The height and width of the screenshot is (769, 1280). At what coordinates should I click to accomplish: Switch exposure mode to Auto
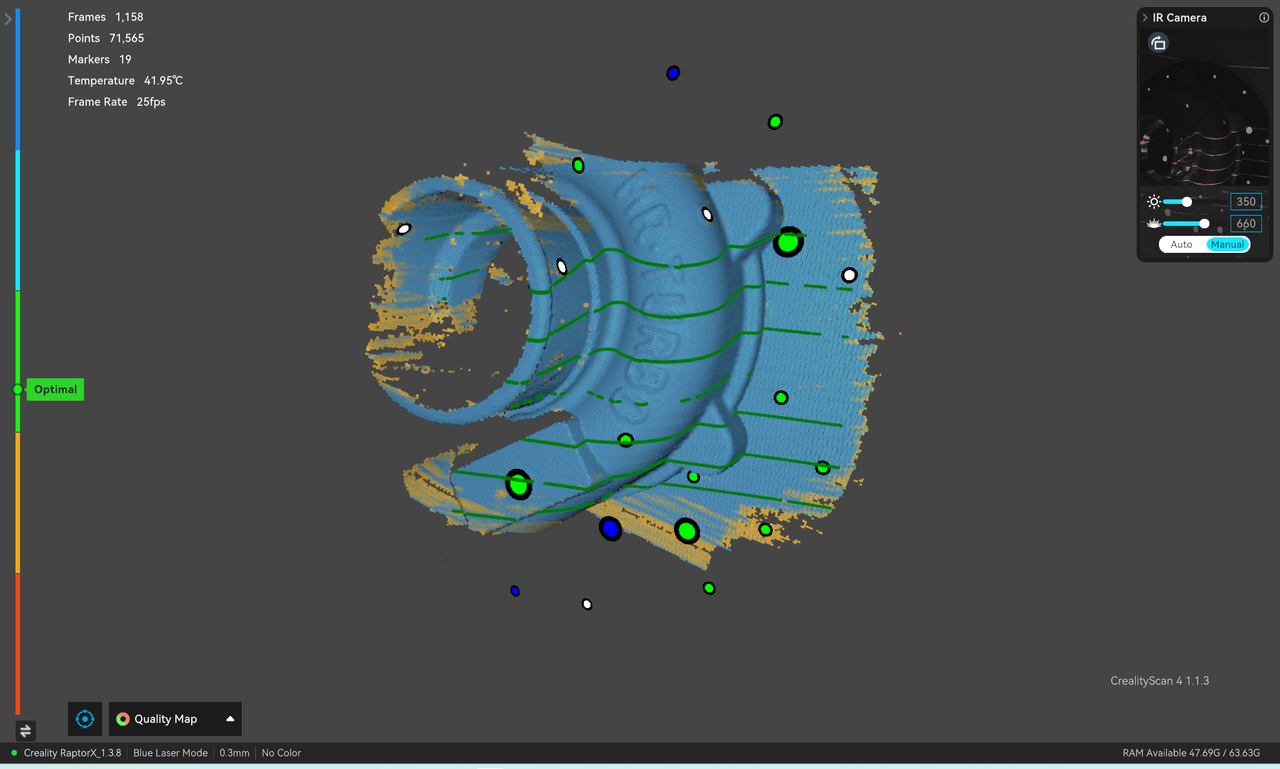tap(1181, 245)
